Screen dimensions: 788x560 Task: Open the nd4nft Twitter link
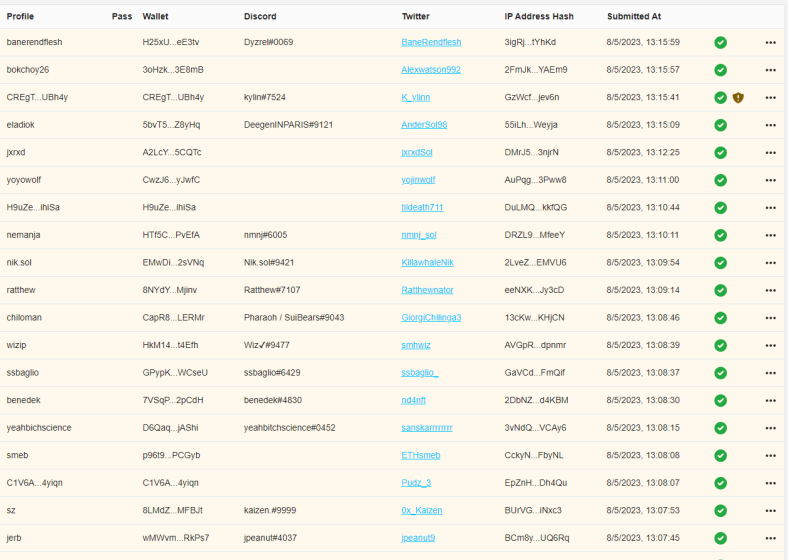coord(413,400)
